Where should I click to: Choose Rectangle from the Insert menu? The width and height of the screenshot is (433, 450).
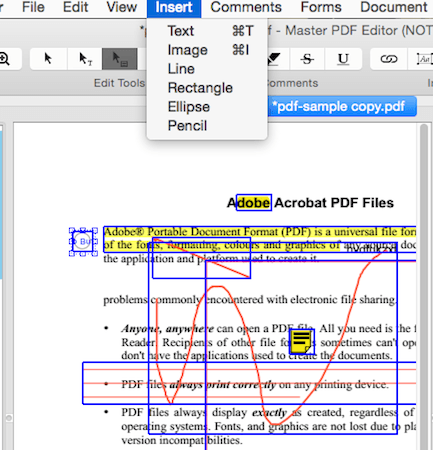tap(207, 88)
